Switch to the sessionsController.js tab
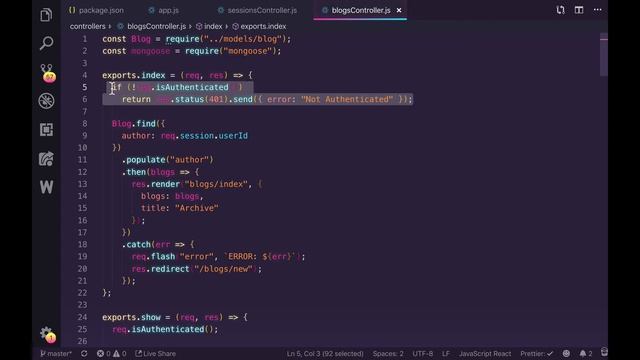The height and width of the screenshot is (360, 640). [257, 10]
